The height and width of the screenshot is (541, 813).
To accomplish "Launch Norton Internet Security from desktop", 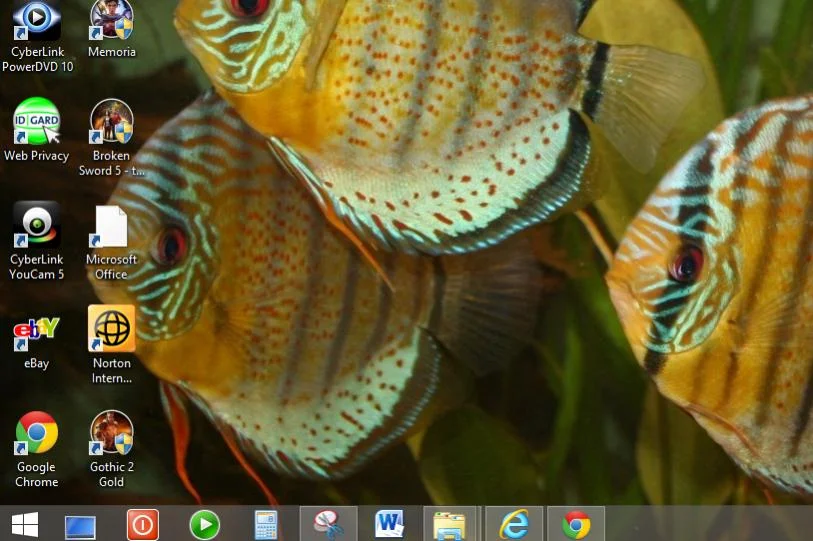I will (111, 330).
